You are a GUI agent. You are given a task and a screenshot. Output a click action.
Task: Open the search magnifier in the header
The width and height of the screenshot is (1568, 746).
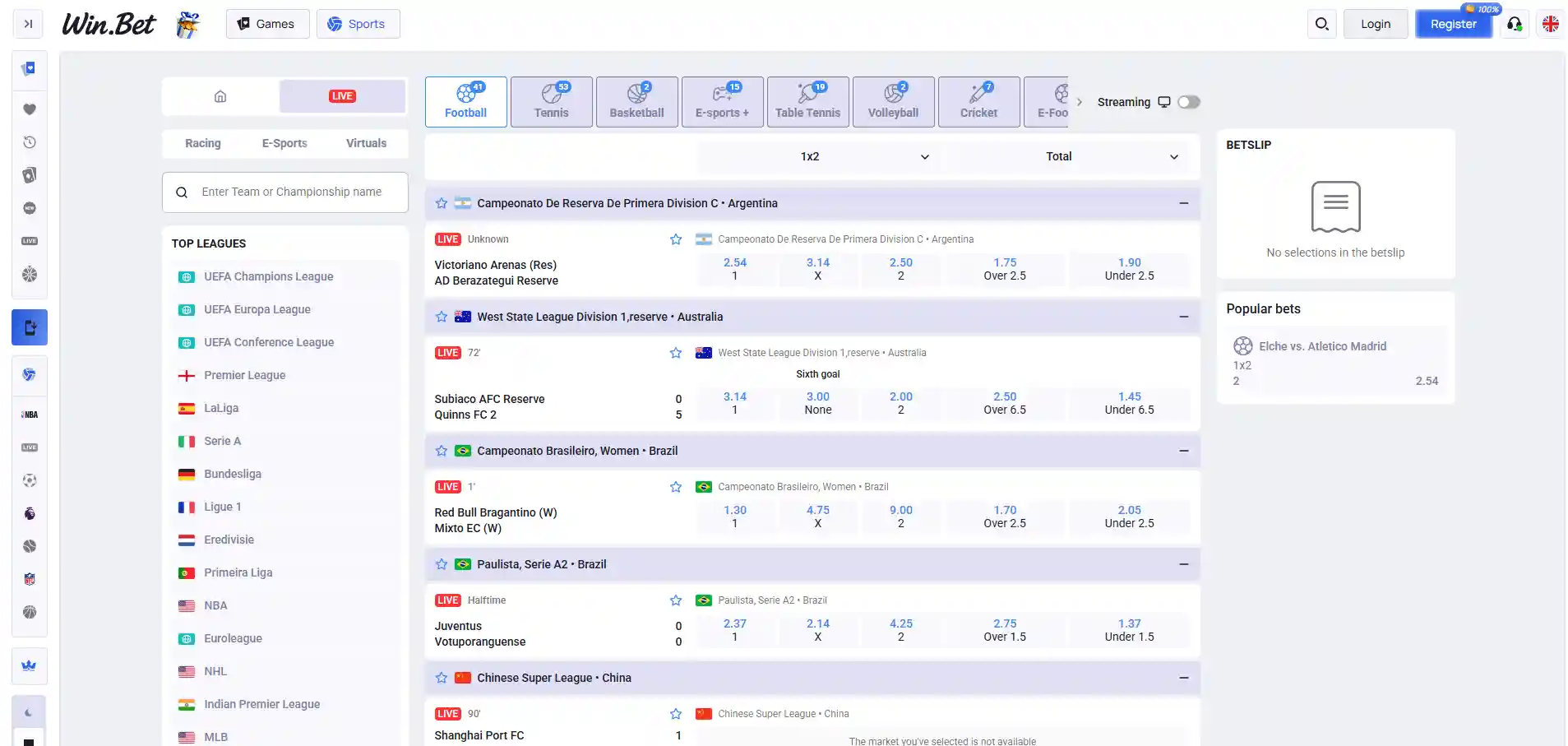(1321, 24)
